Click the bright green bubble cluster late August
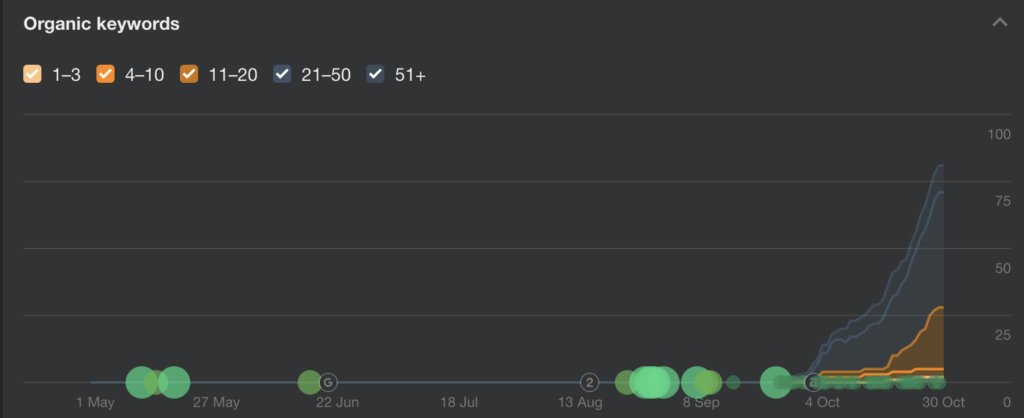This screenshot has width=1024, height=418. pos(650,382)
